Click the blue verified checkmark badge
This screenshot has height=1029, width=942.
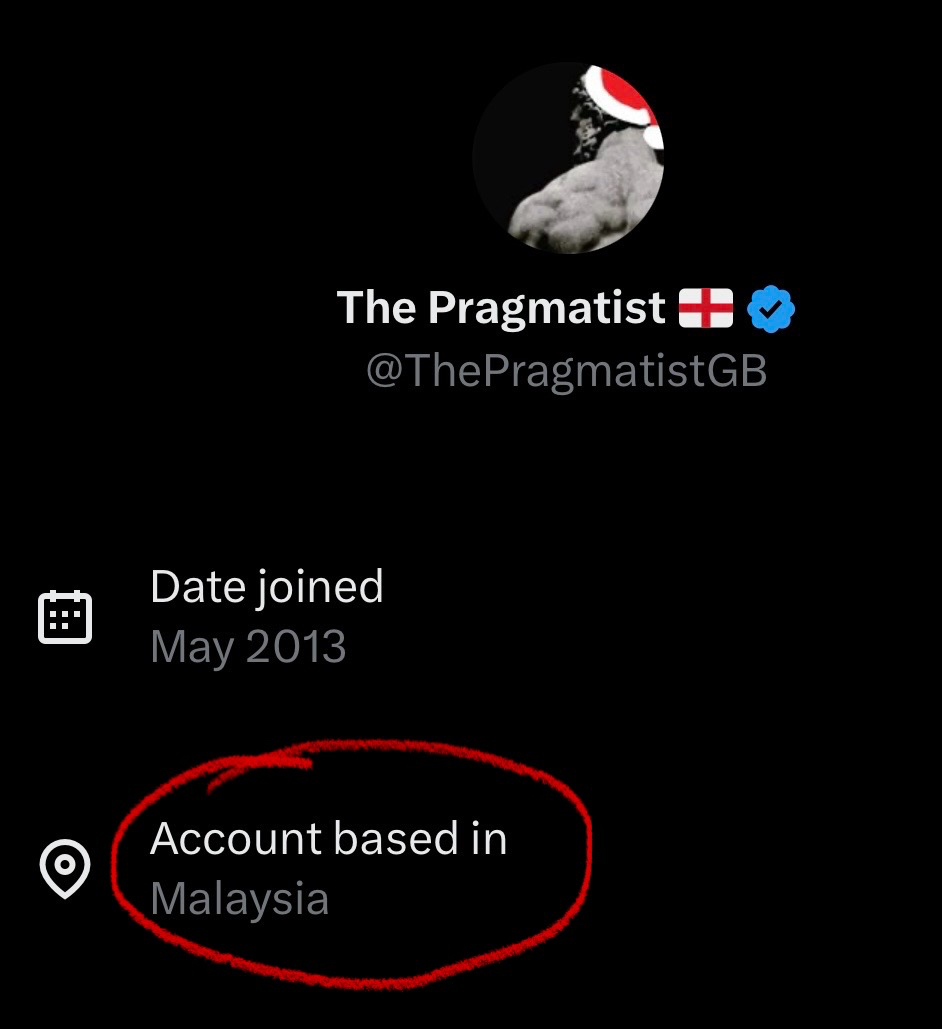point(771,308)
